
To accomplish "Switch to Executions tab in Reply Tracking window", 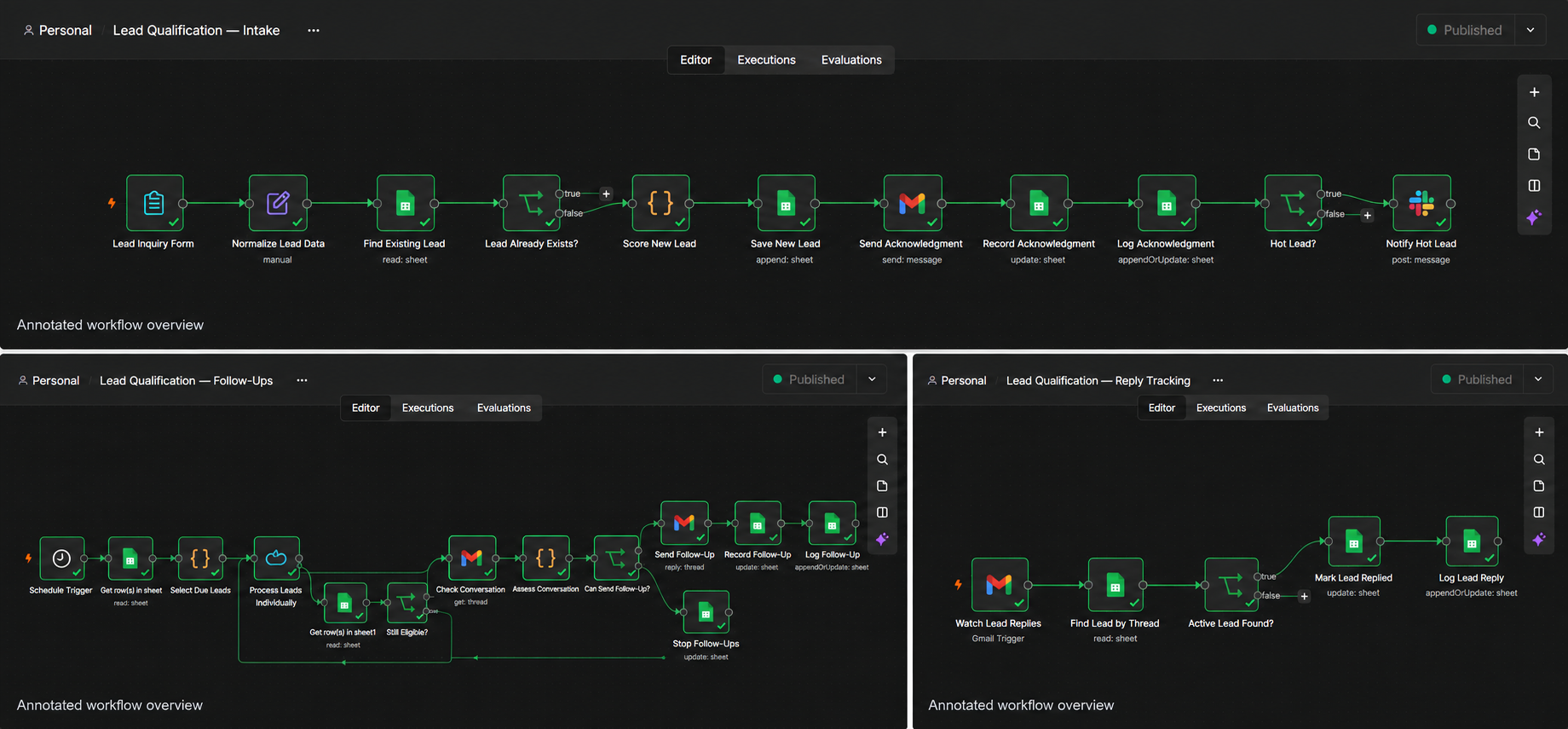I will tap(1221, 408).
